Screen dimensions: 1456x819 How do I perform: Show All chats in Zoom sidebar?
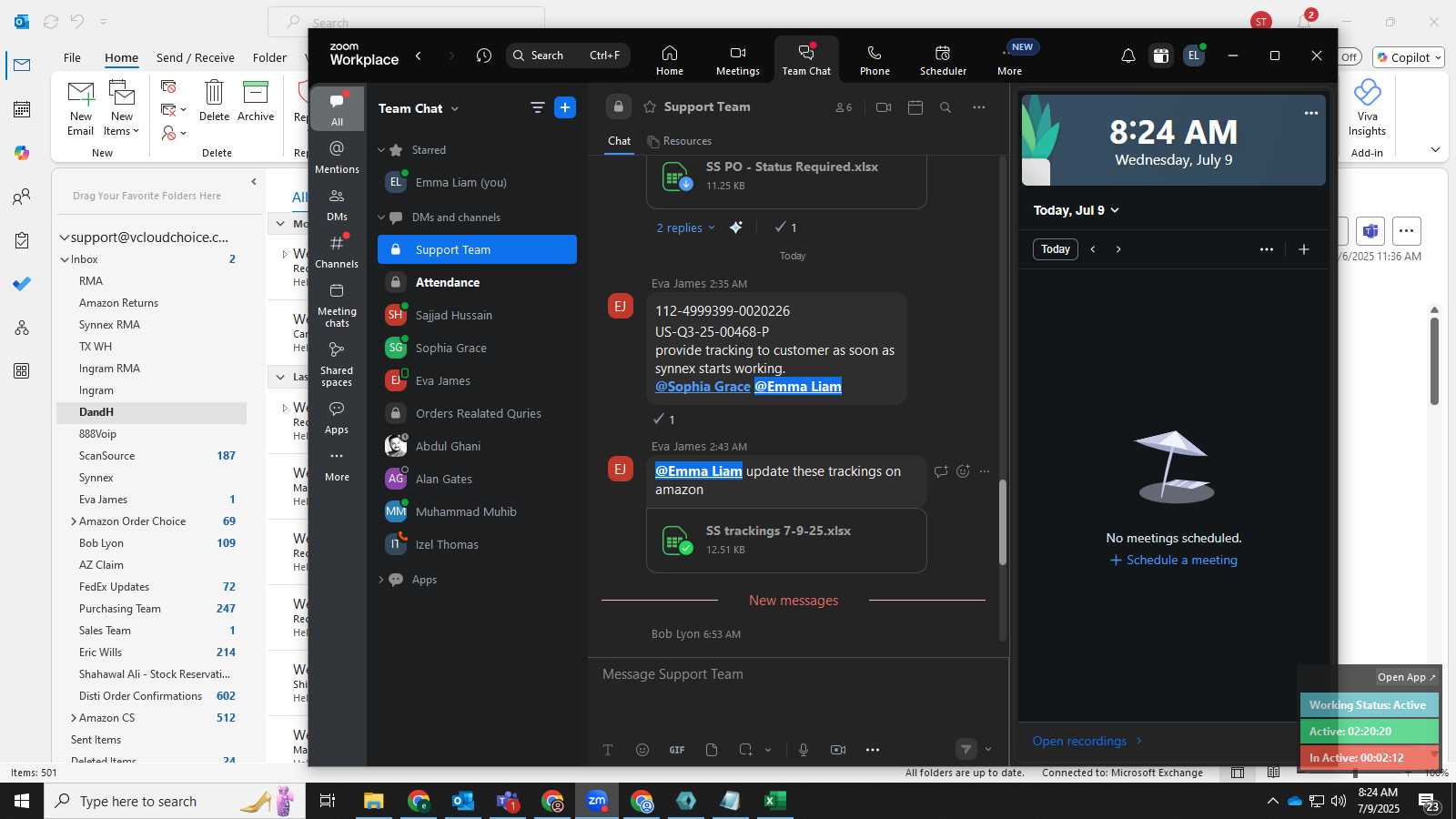[x=337, y=109]
